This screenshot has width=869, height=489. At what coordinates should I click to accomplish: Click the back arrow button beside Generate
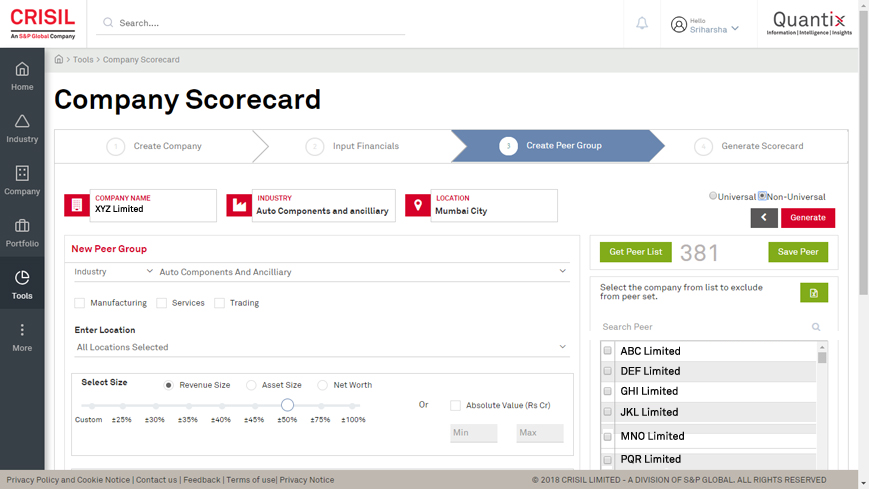(x=764, y=217)
